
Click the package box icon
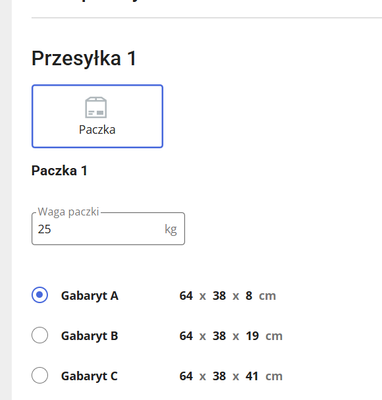click(96, 107)
